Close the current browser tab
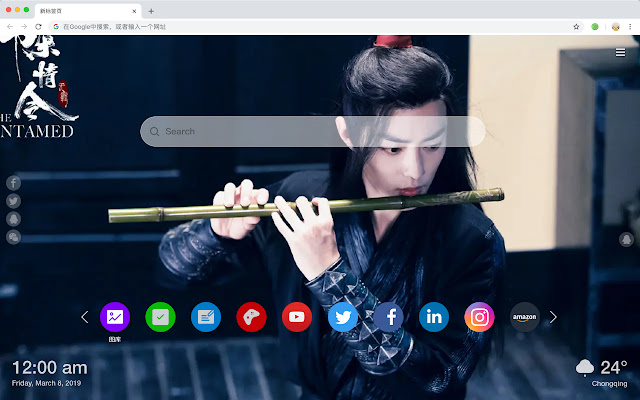Screen dimensions: 640x400 (x=134, y=11)
